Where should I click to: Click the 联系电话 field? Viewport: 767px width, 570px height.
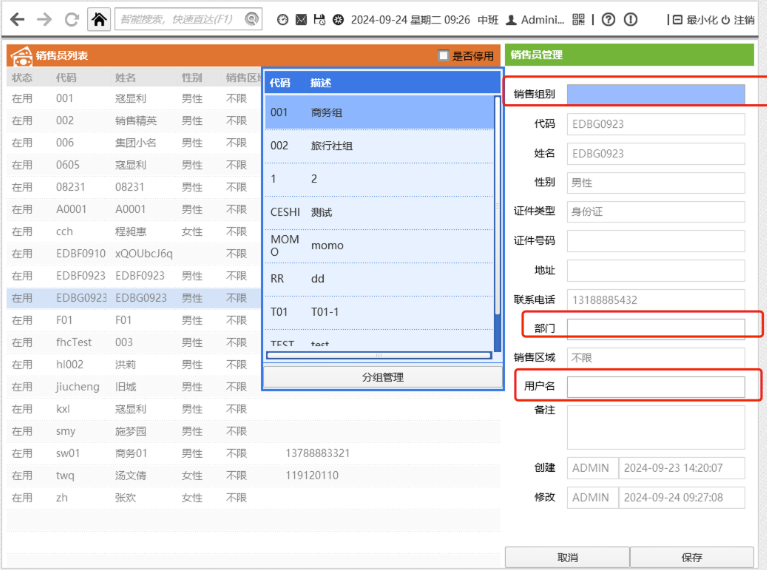point(655,300)
